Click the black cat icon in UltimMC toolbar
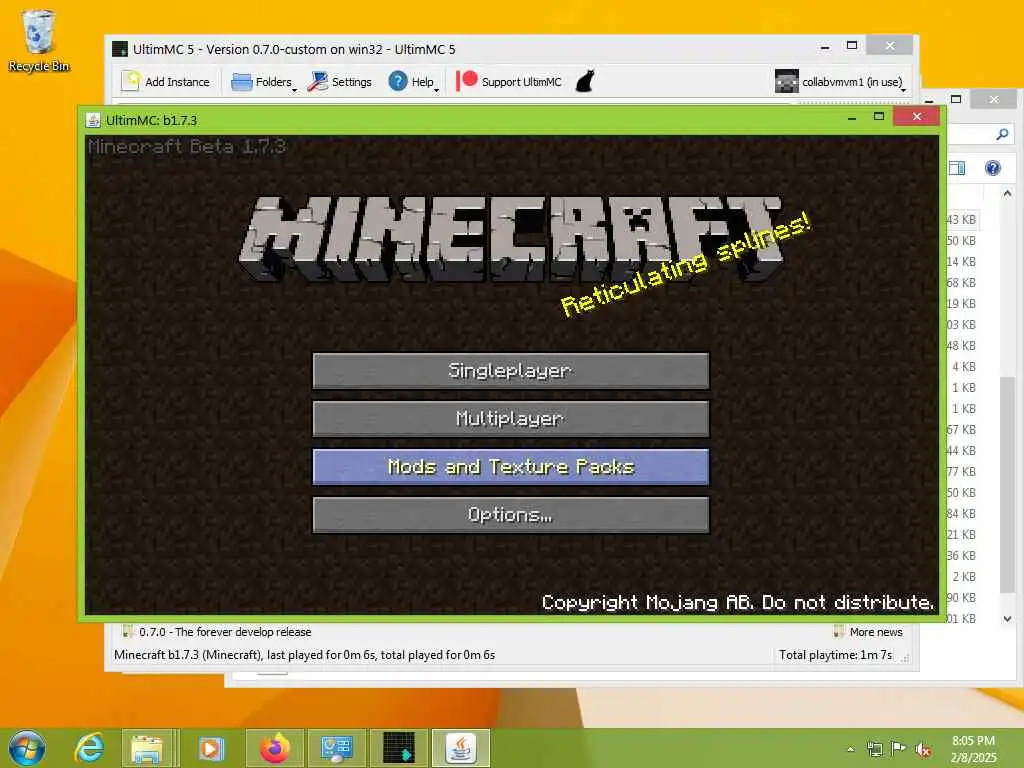Image resolution: width=1024 pixels, height=768 pixels. 585,82
